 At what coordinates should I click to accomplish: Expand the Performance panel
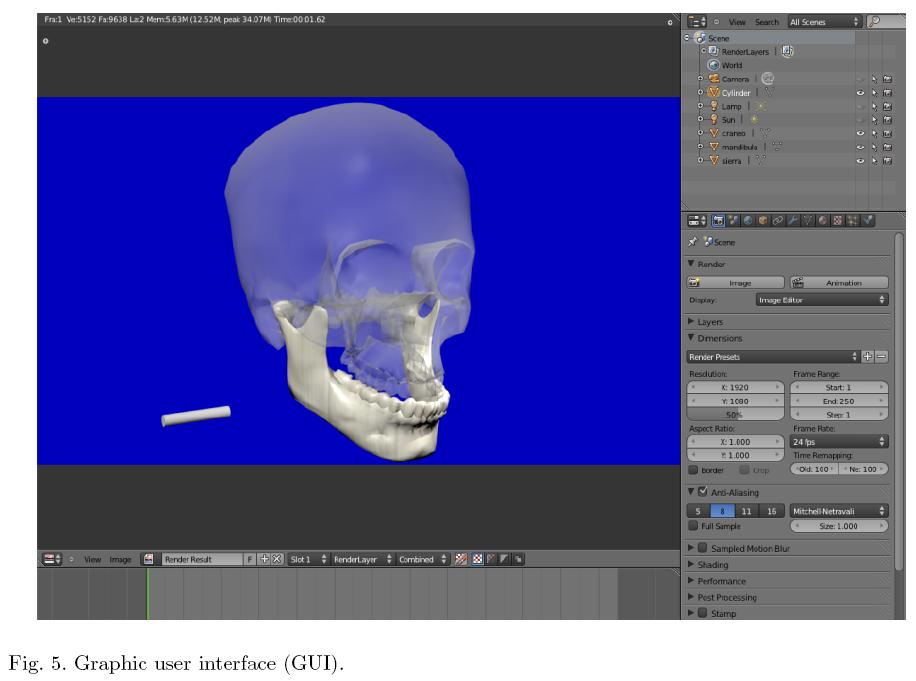pyautogui.click(x=721, y=581)
